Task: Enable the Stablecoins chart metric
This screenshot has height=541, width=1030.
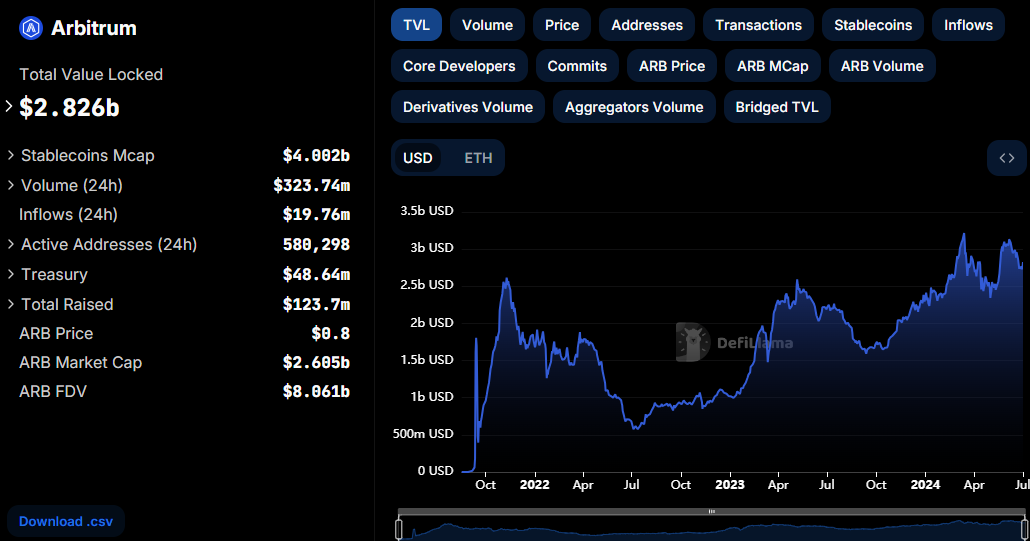Action: click(873, 25)
